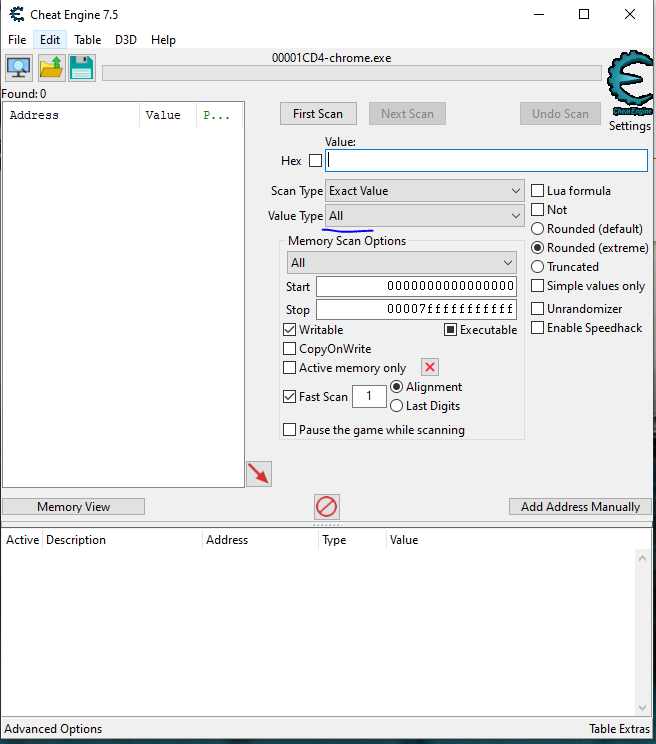Expand memory region All dropdown

pos(402,263)
